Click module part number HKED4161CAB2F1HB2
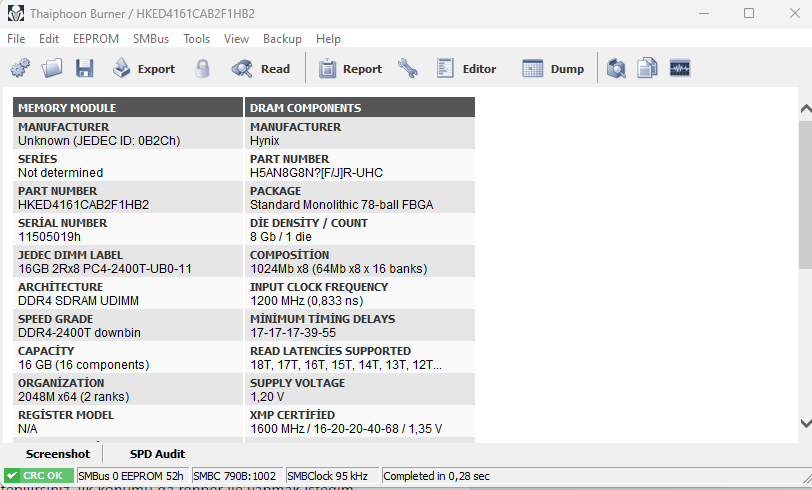This screenshot has height=490, width=812. point(83,205)
